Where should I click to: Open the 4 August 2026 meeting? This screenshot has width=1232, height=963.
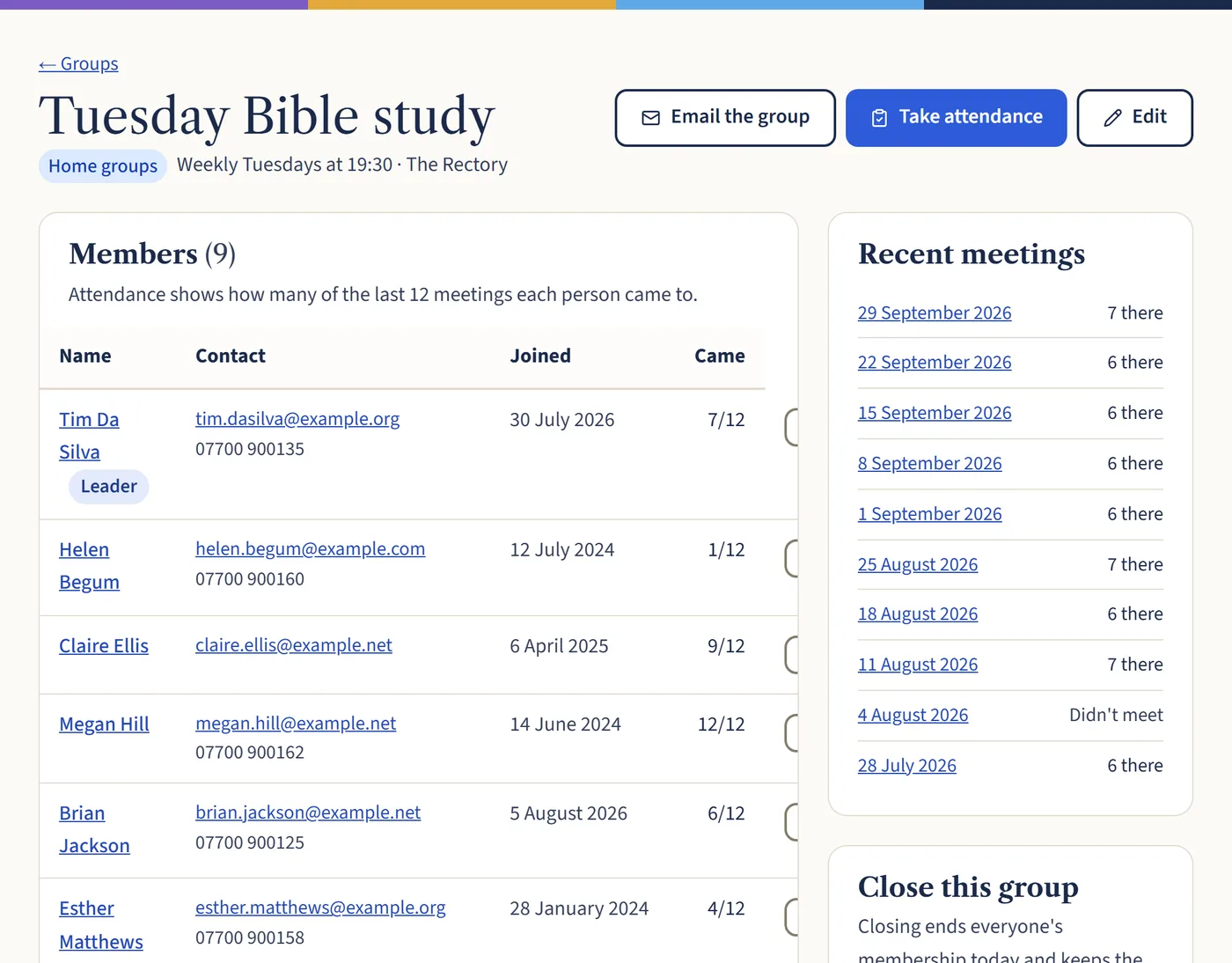[913, 716]
